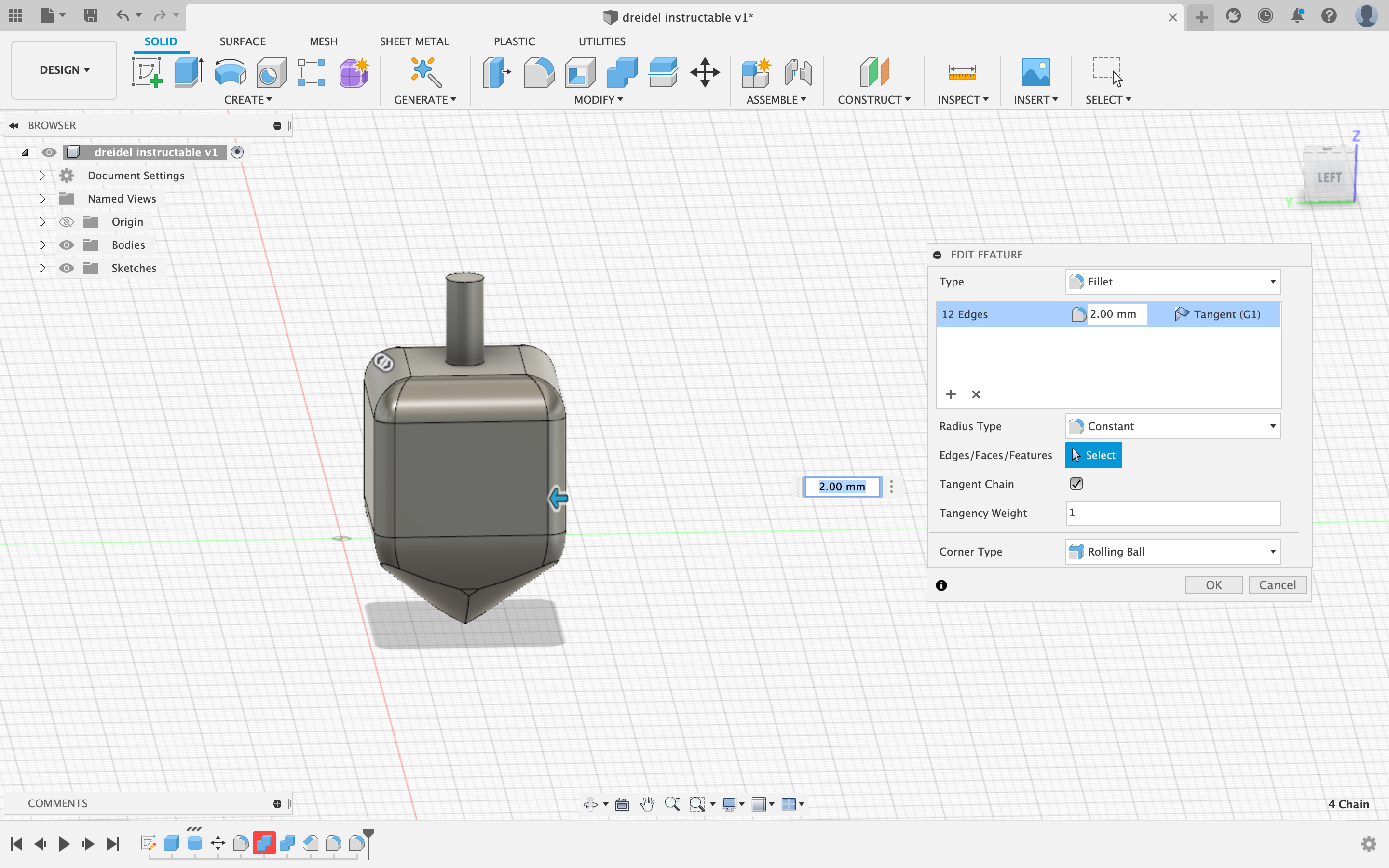Switch to the Sheet Metal tab

pyautogui.click(x=413, y=41)
